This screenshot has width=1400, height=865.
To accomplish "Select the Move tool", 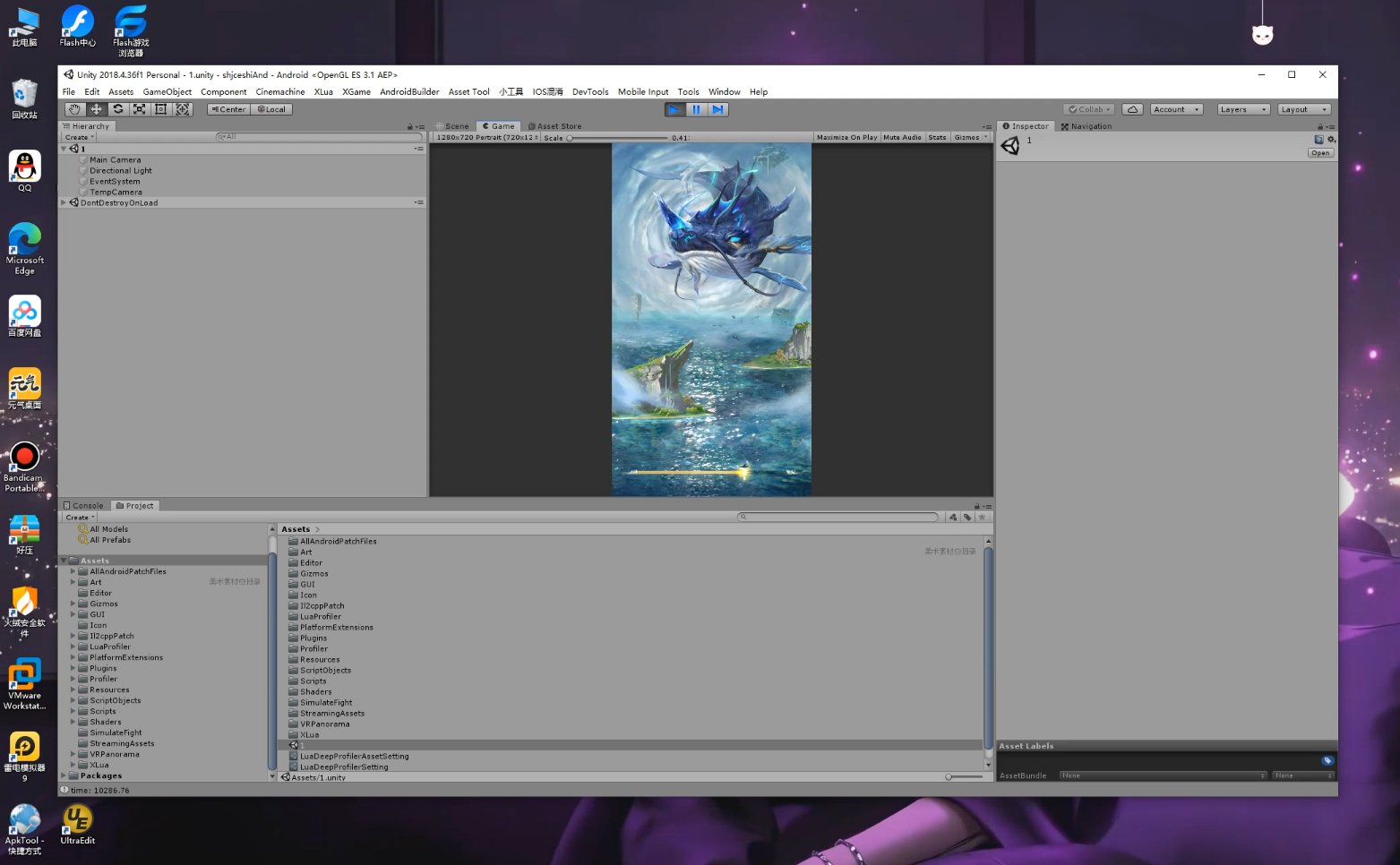I will point(96,109).
